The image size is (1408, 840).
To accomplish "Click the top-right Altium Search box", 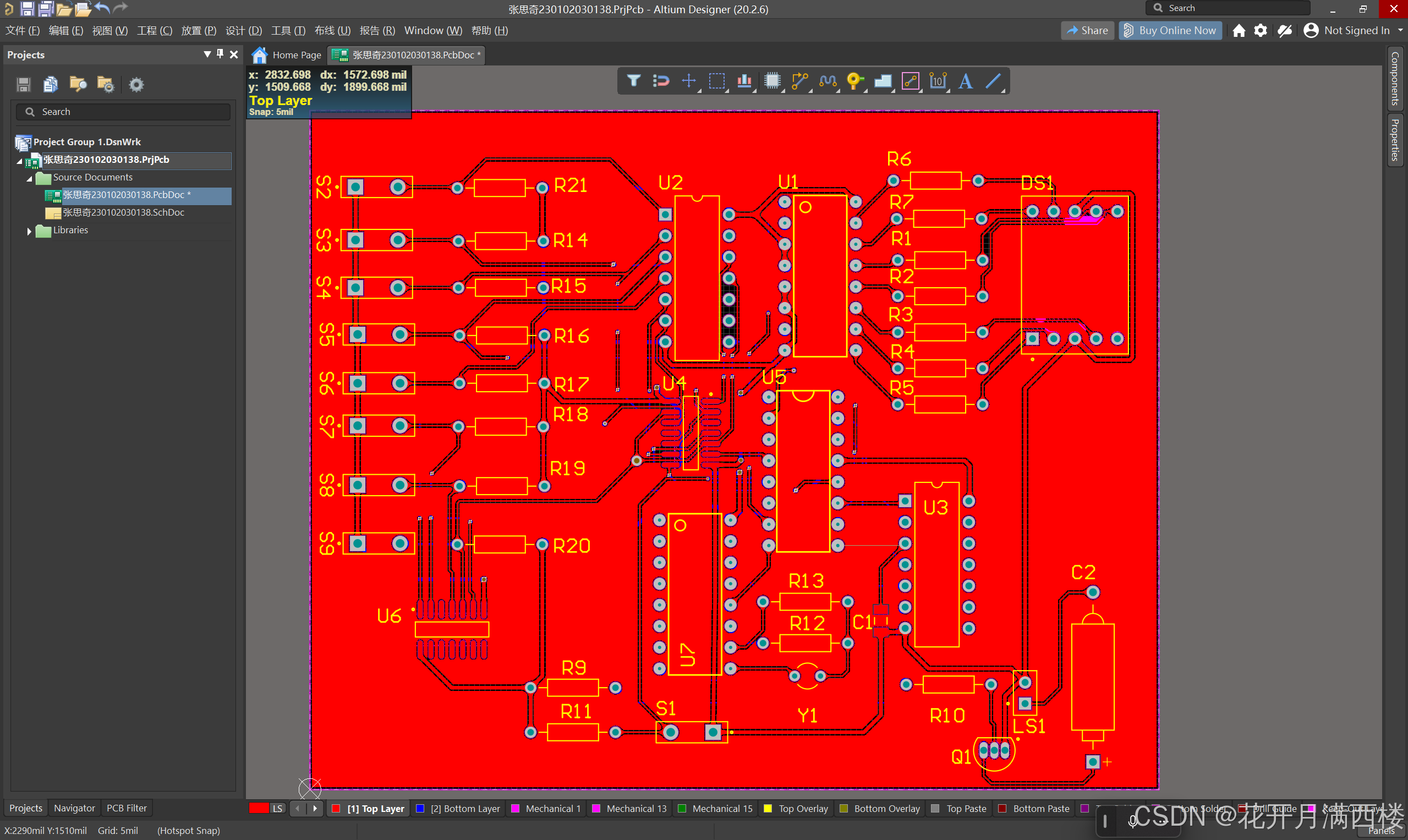I will 1228,8.
